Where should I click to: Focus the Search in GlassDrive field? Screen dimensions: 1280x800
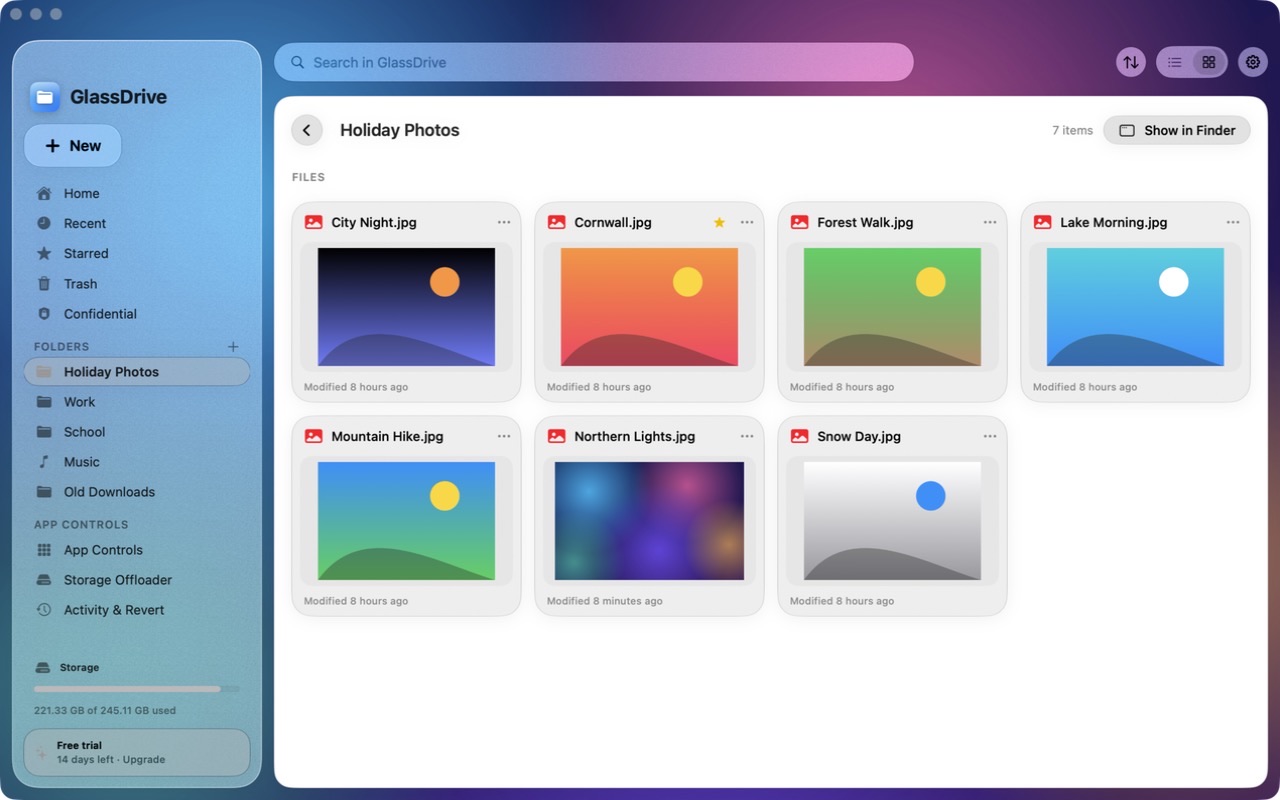pos(594,62)
